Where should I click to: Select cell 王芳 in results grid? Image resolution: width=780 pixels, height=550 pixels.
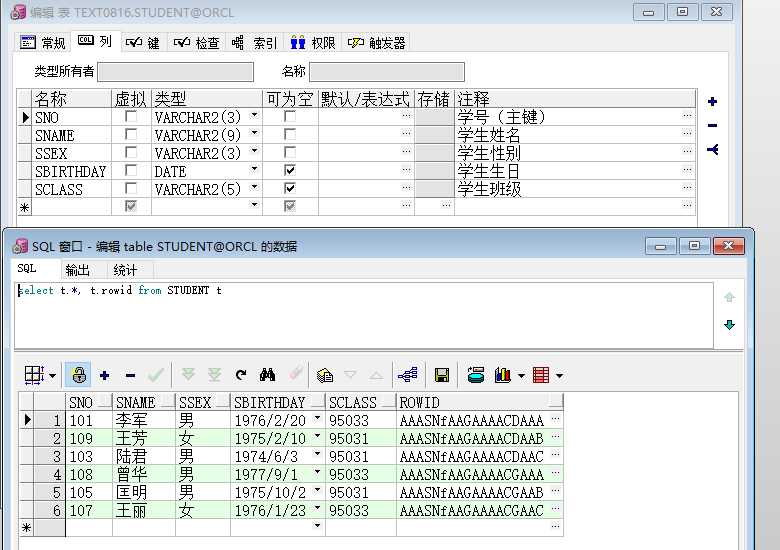click(x=144, y=438)
